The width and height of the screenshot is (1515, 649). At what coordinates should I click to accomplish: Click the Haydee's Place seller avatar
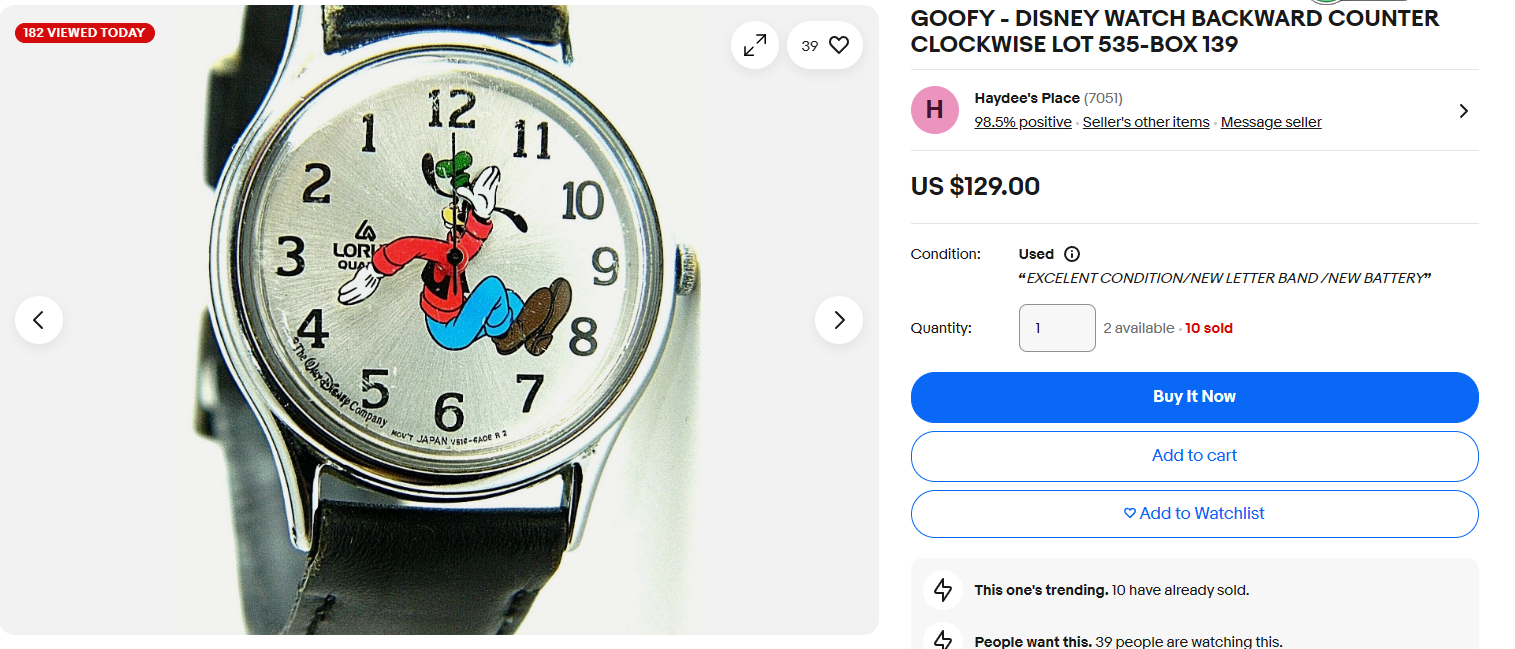coord(935,110)
